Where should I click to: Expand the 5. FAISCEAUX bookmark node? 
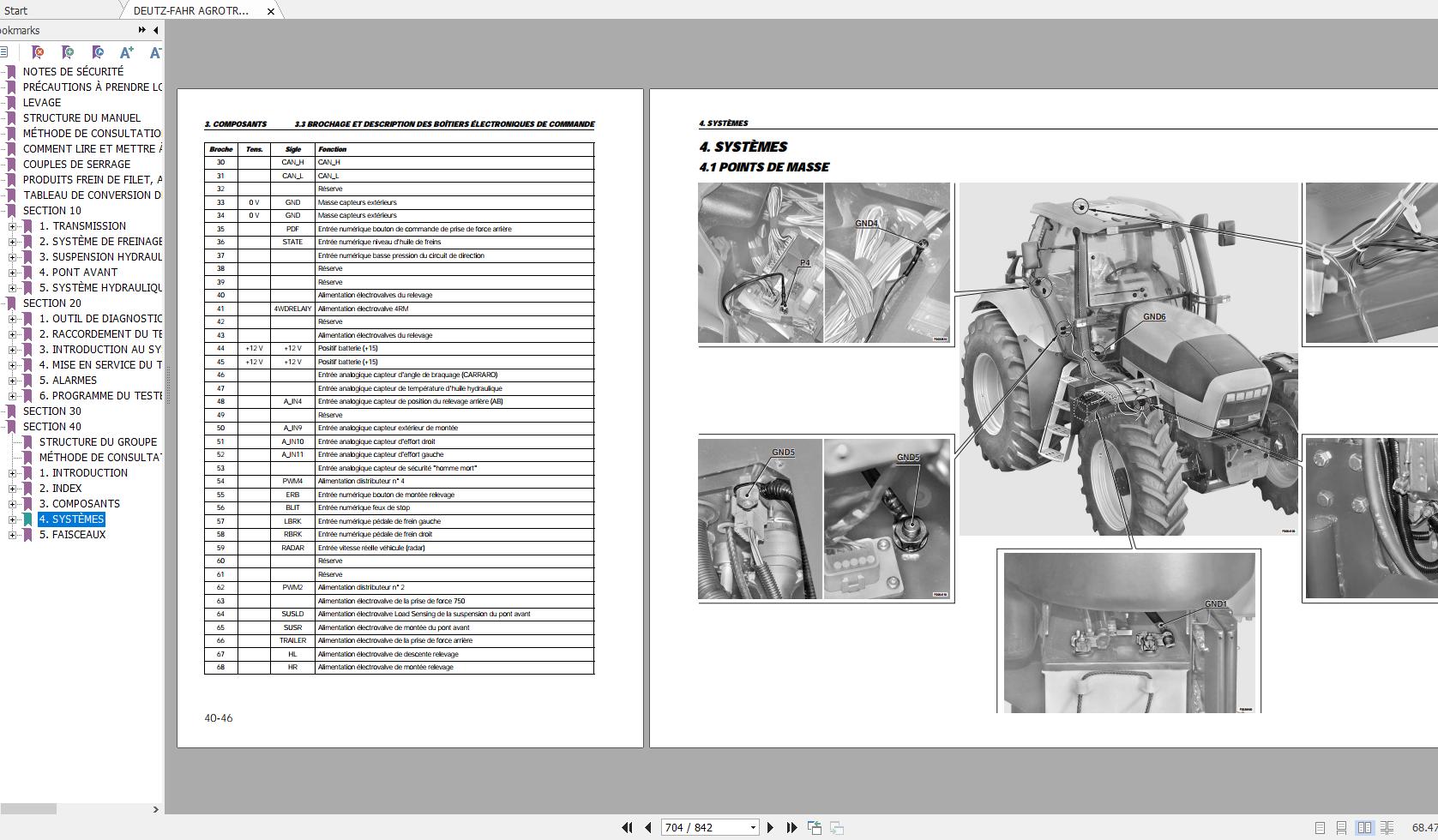pyautogui.click(x=12, y=535)
